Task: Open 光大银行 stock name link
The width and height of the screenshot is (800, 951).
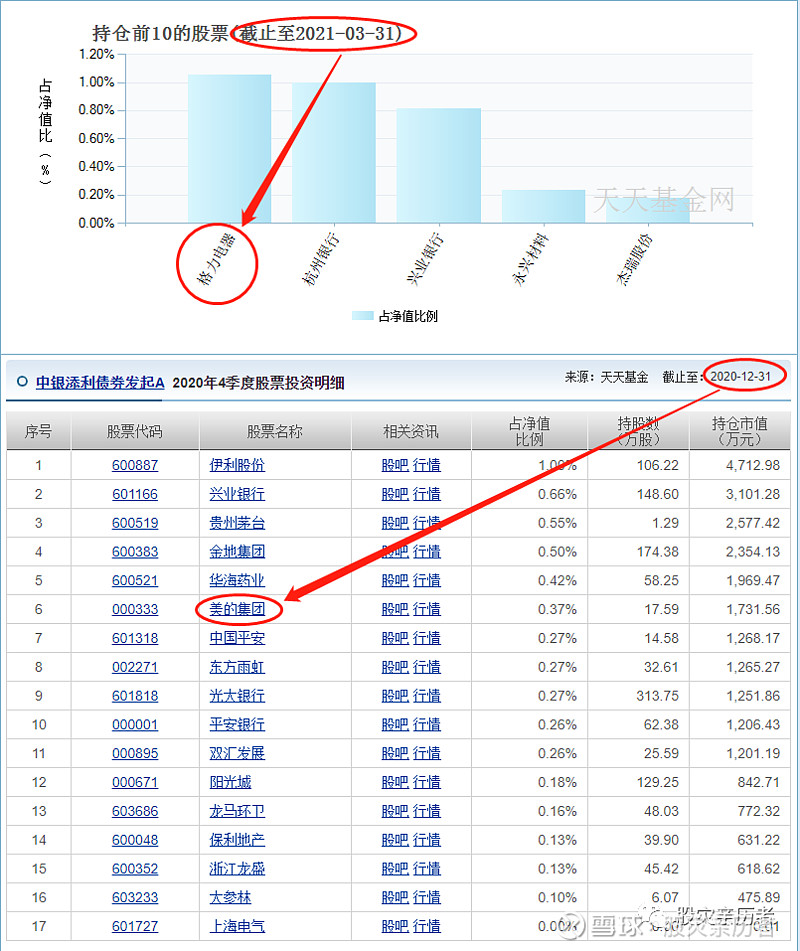Action: tap(237, 696)
